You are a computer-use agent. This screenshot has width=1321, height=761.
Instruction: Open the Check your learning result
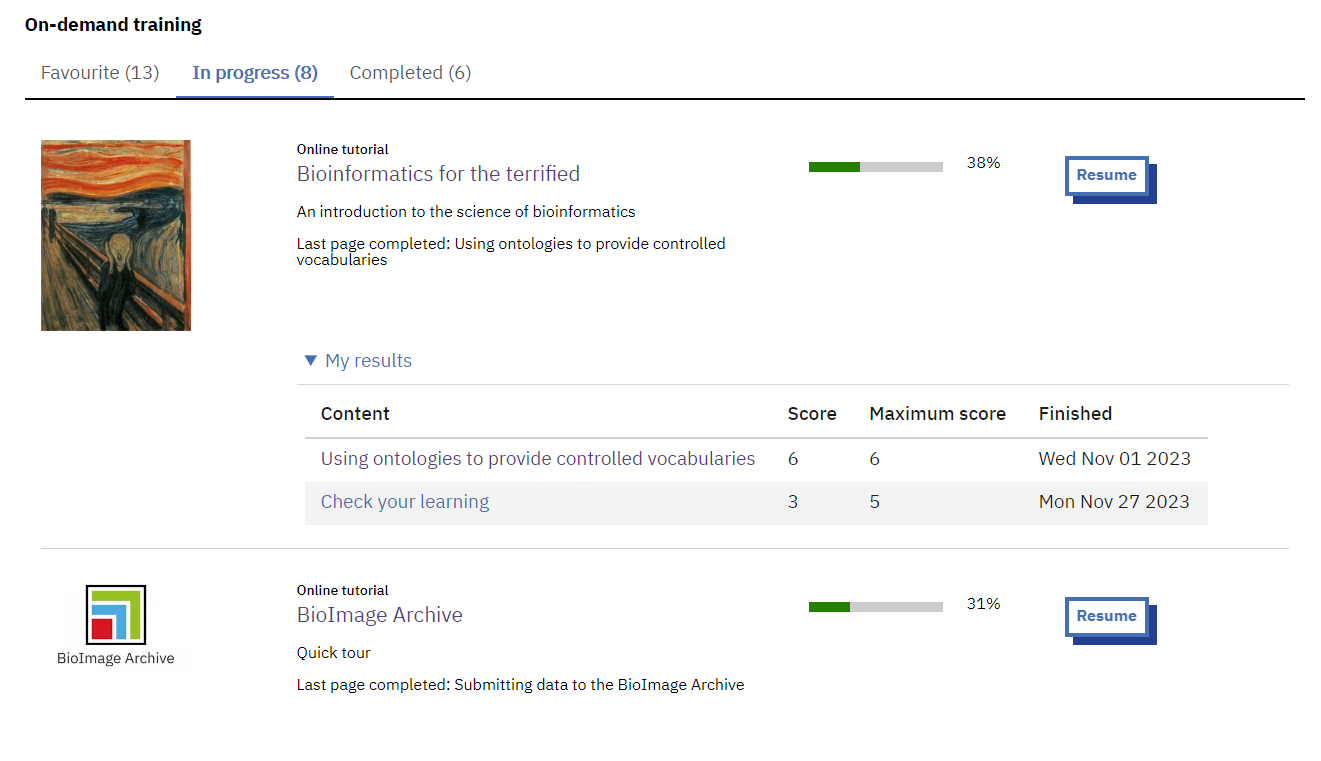coord(405,501)
